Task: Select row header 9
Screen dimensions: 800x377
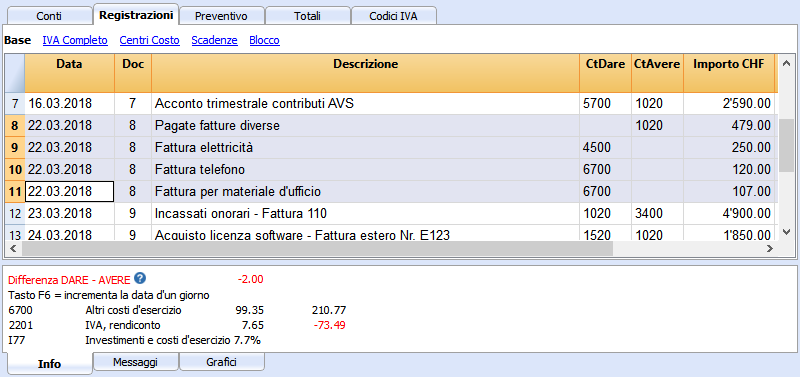Action: [x=15, y=147]
